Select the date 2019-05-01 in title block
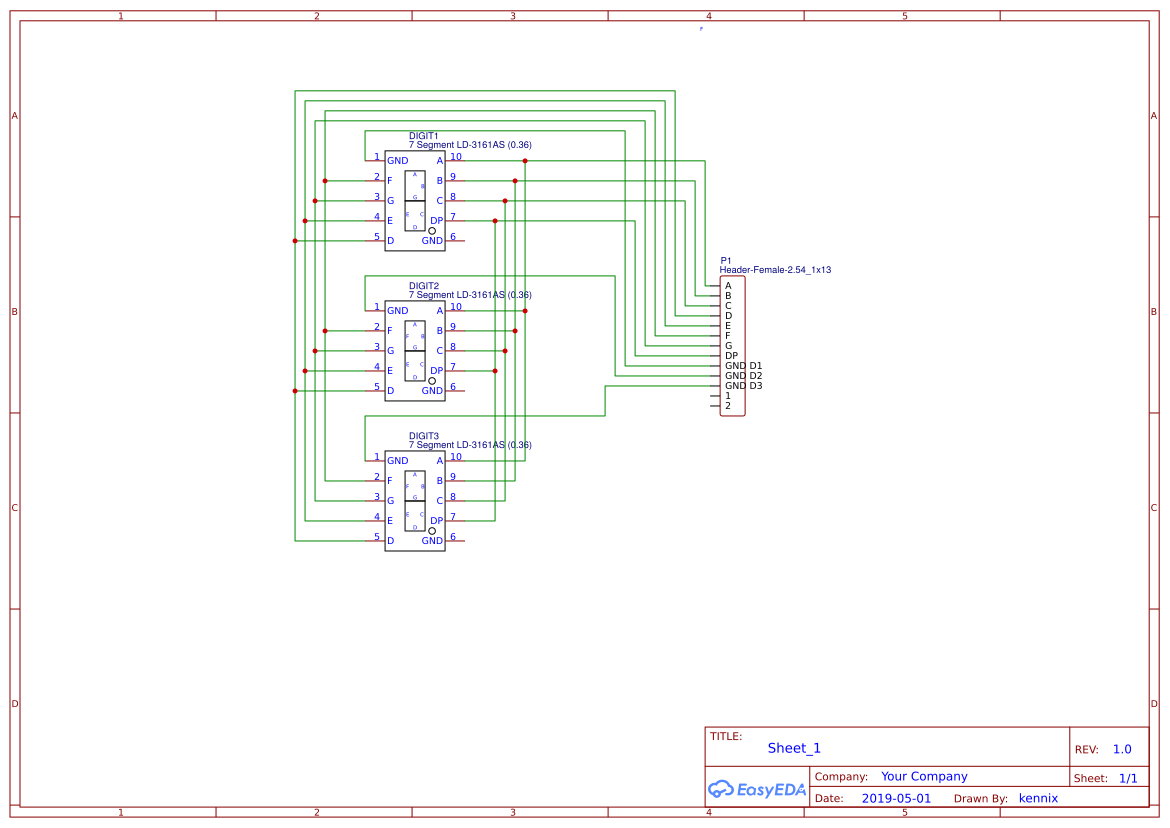The width and height of the screenshot is (1170, 828). [x=897, y=798]
